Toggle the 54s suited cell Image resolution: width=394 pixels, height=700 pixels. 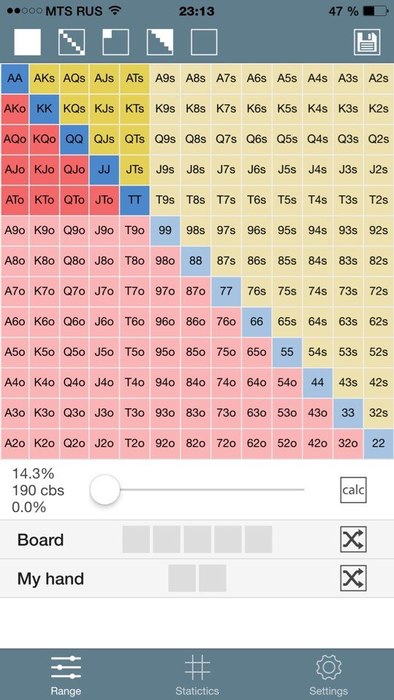coord(317,352)
